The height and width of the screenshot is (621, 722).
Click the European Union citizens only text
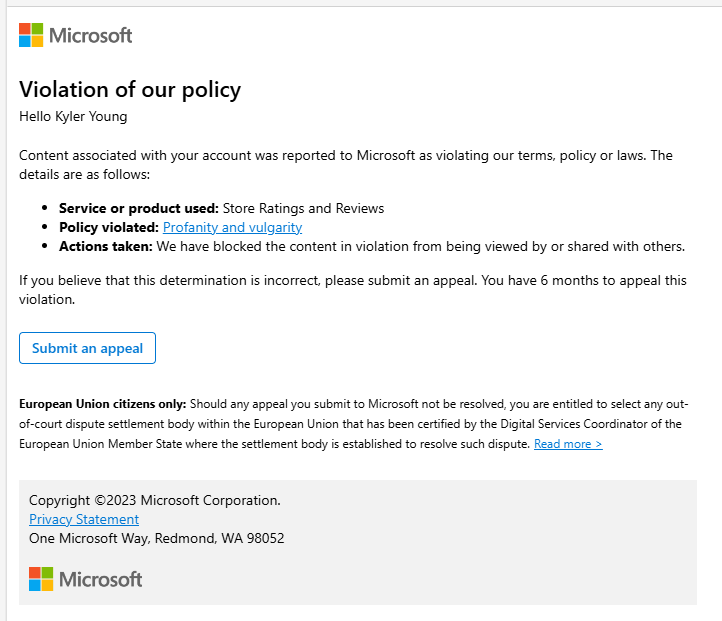102,405
